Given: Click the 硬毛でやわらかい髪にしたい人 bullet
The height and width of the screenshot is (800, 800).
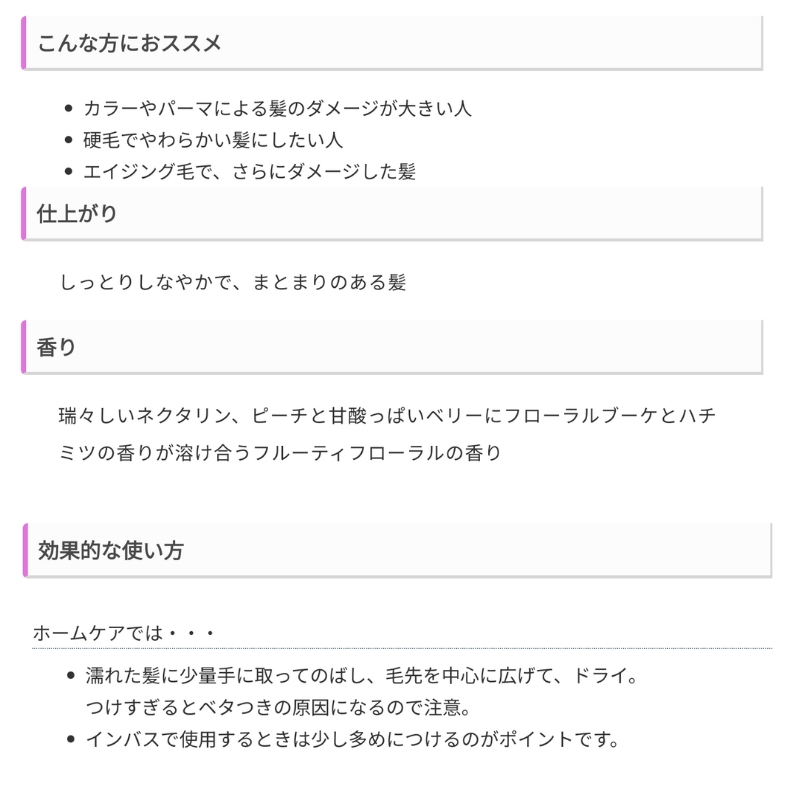Looking at the screenshot, I should [213, 140].
